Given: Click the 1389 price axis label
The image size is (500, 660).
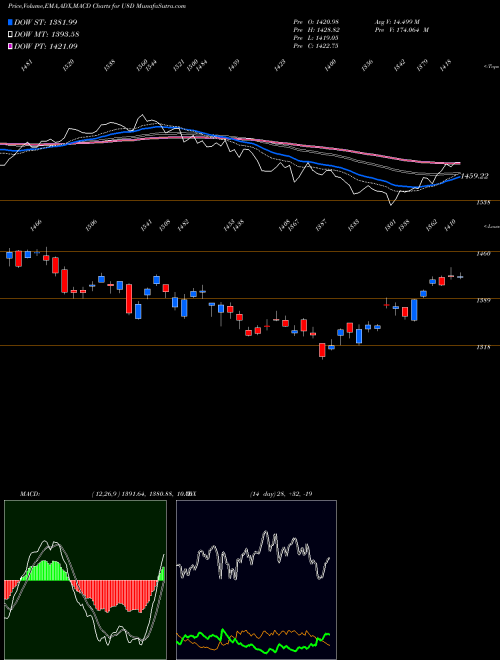Looking at the screenshot, I should pos(483,301).
